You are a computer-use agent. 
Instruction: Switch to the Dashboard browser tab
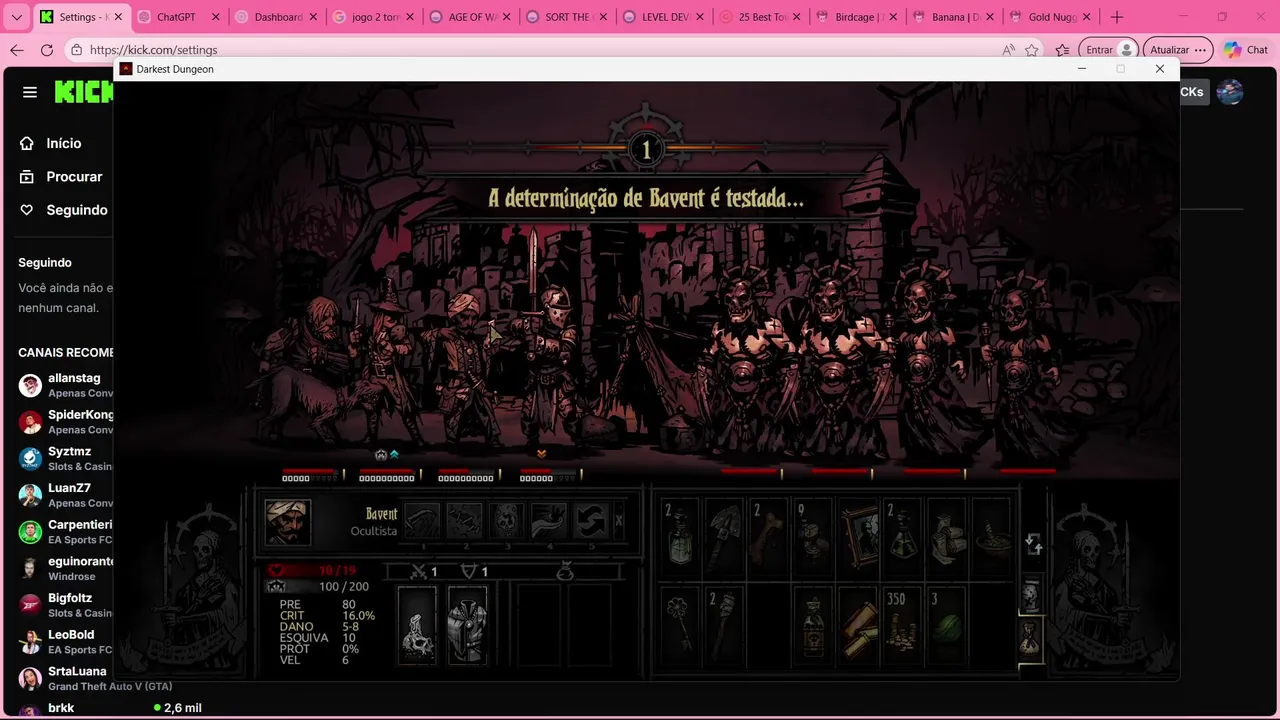point(274,17)
